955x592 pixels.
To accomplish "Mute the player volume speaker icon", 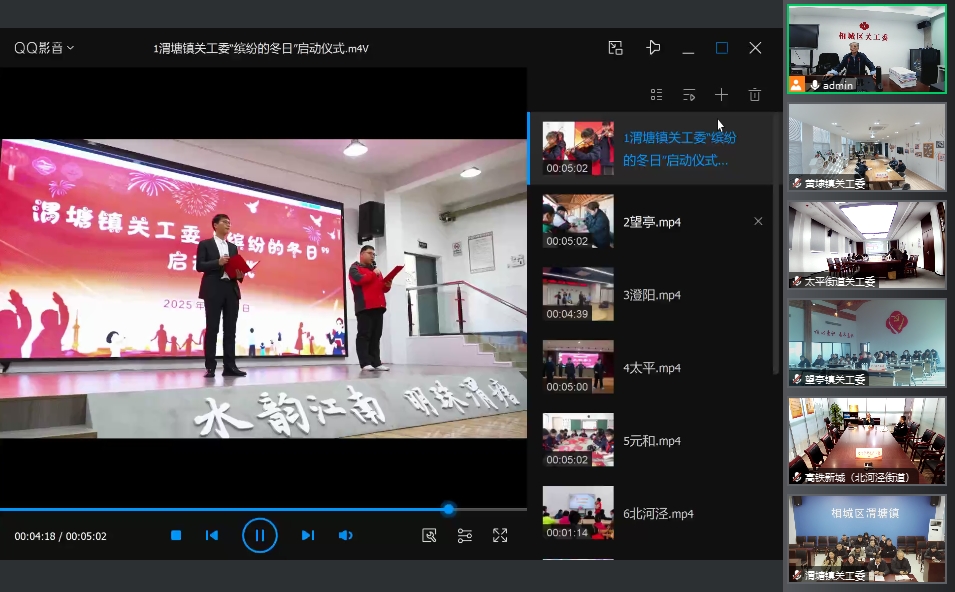I will pyautogui.click(x=345, y=535).
